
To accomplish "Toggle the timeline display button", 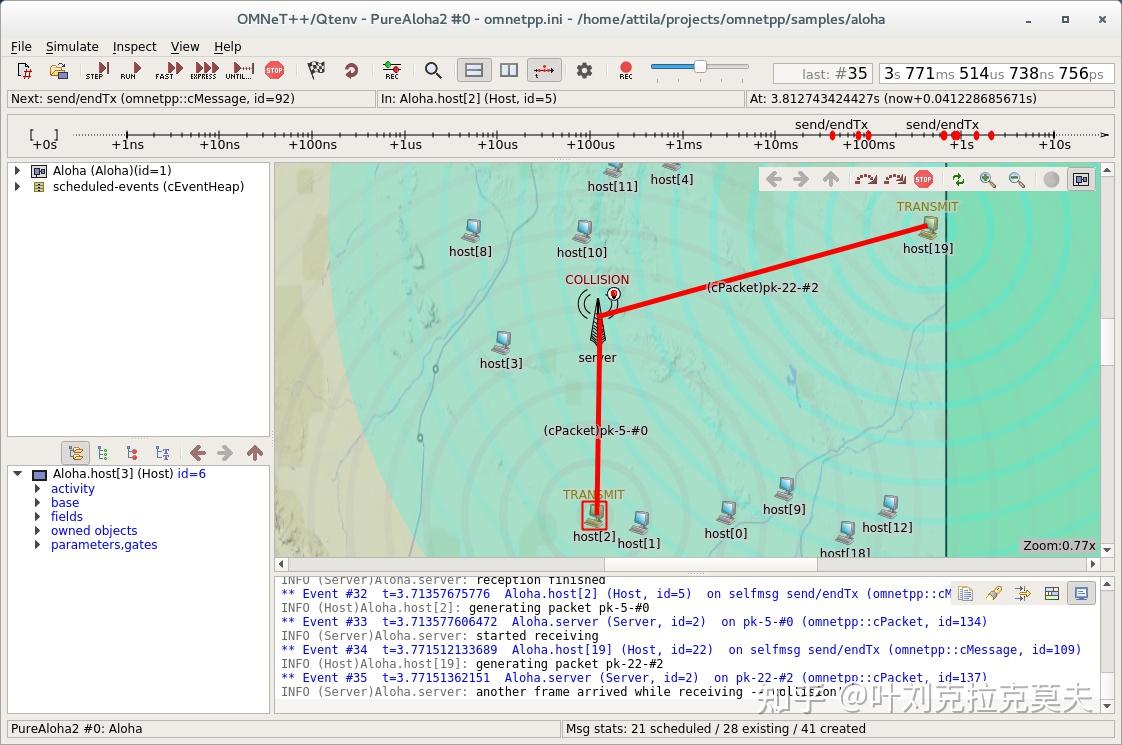I will tap(544, 70).
